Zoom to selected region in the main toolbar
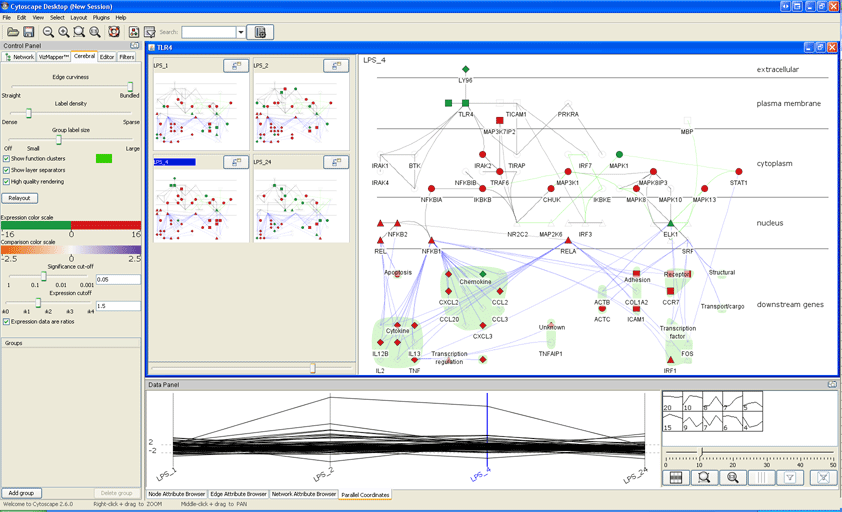The height and width of the screenshot is (512, 842). [79, 32]
